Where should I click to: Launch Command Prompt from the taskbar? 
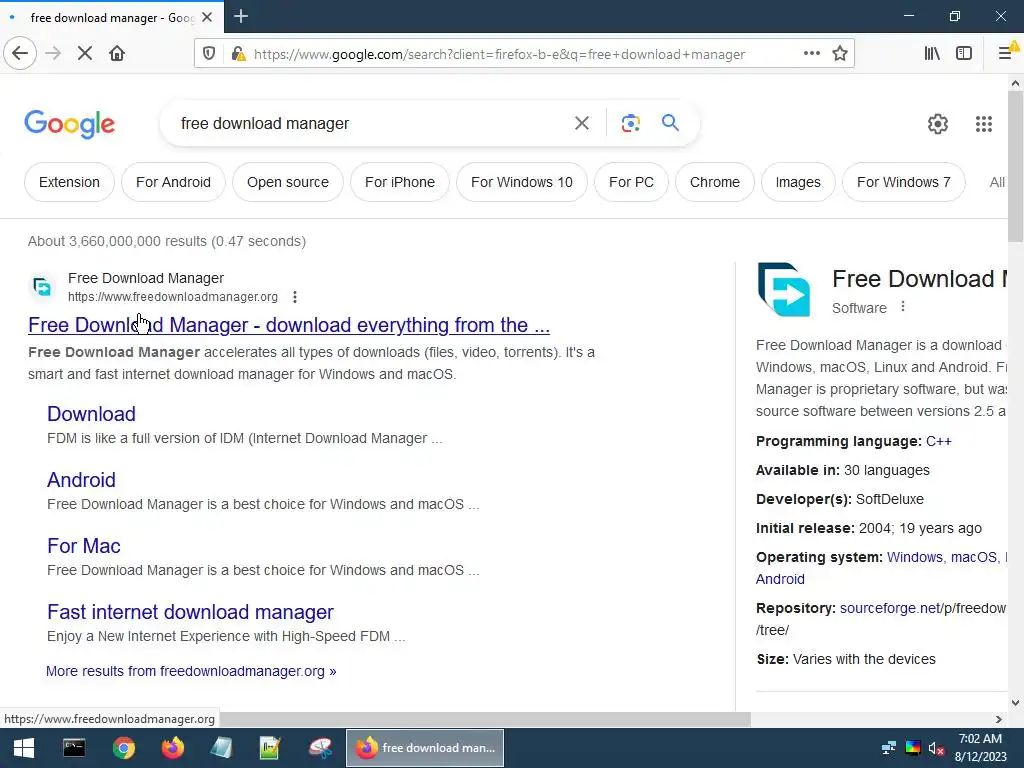click(x=74, y=748)
